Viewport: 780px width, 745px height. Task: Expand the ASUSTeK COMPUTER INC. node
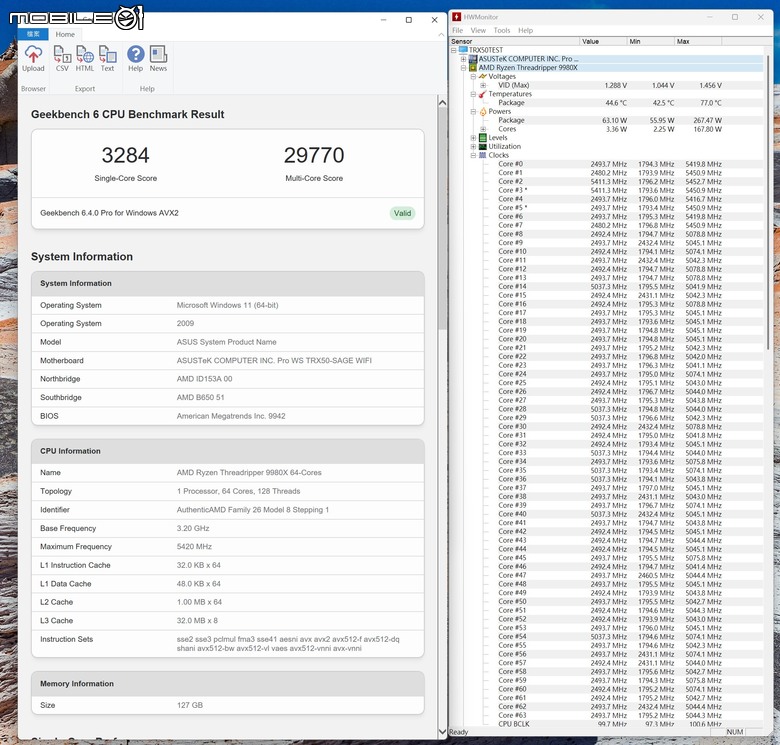[x=463, y=59]
